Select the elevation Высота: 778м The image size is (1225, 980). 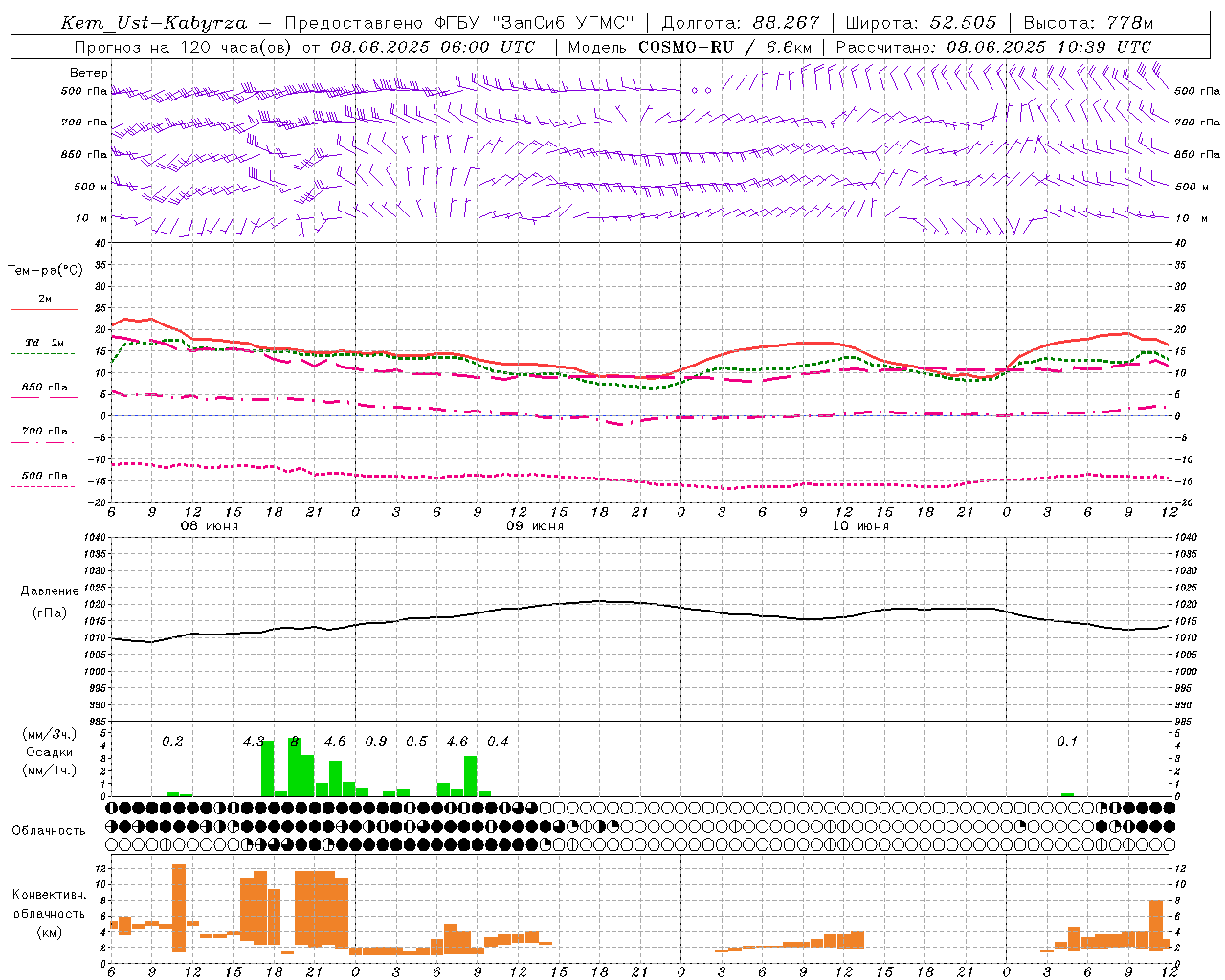click(x=1088, y=23)
